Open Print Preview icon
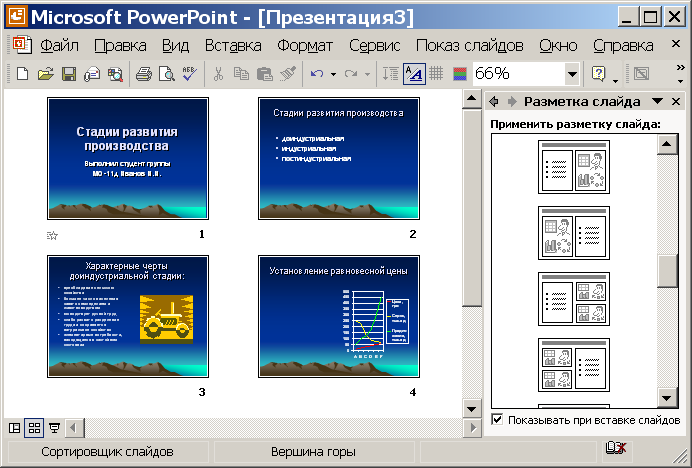Screen dimensions: 692x468 tap(167, 74)
